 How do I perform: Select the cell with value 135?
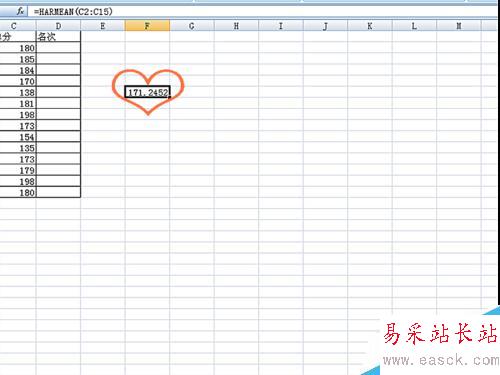pos(18,148)
